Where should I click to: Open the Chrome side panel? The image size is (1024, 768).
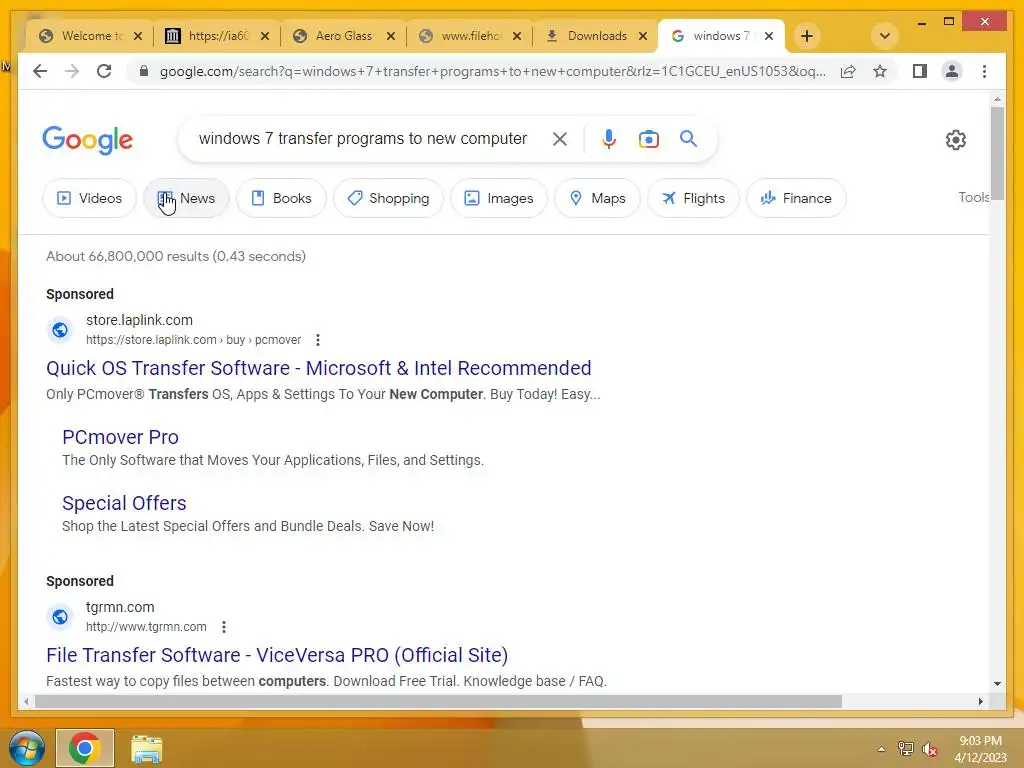pyautogui.click(x=920, y=71)
